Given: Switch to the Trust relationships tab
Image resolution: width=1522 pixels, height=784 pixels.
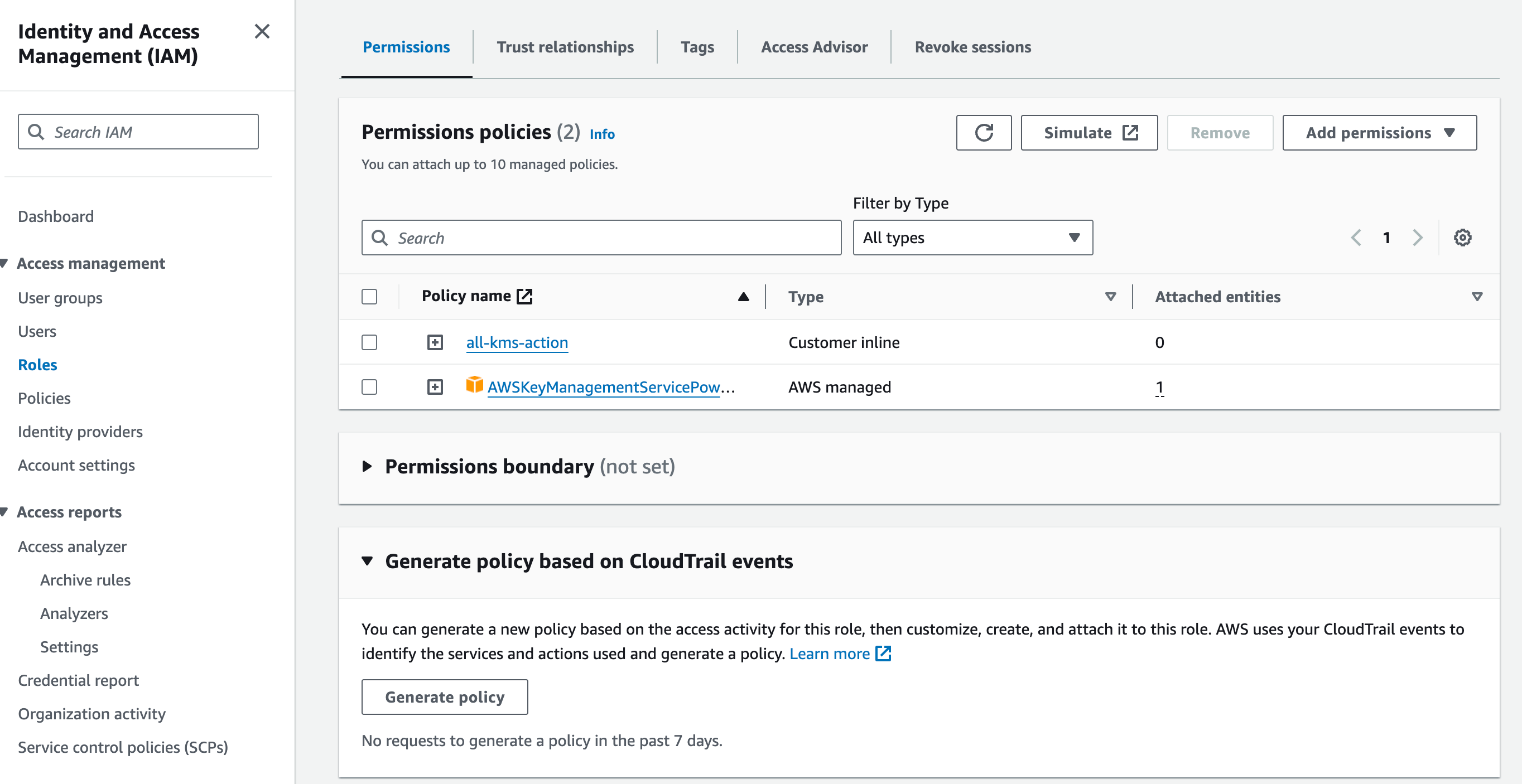Looking at the screenshot, I should 565,47.
